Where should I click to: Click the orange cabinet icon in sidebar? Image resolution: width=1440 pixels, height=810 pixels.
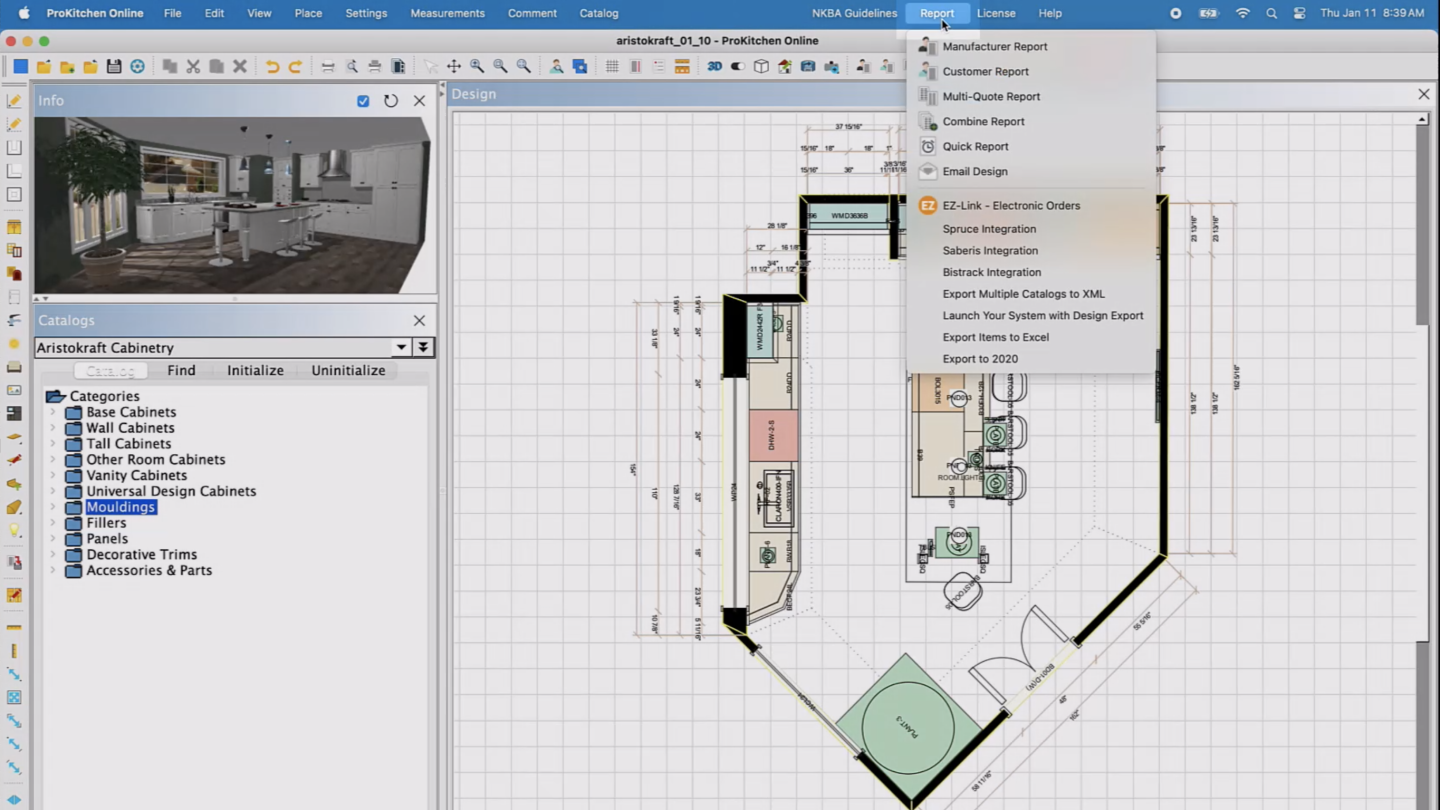click(14, 227)
